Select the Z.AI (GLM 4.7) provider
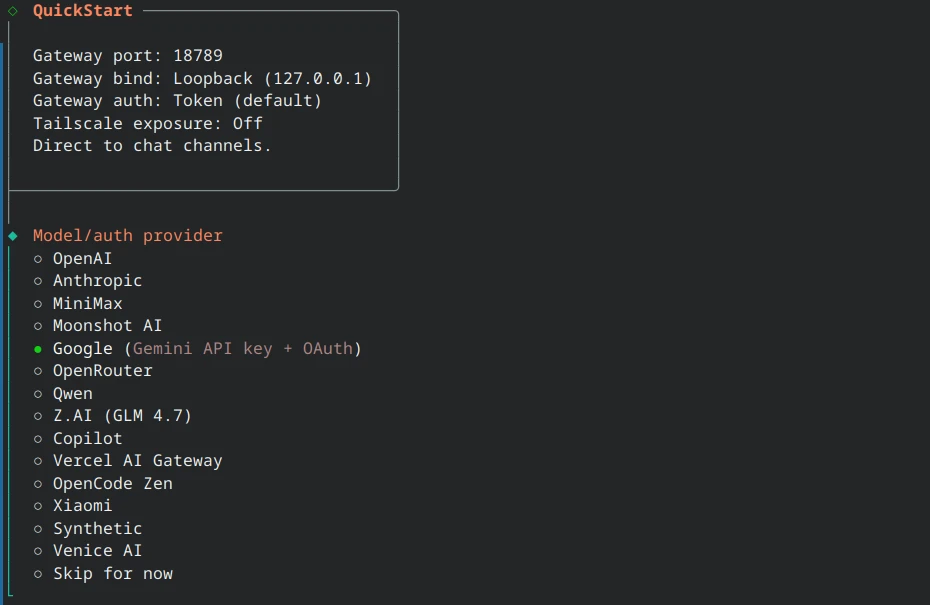 pyautogui.click(x=122, y=415)
